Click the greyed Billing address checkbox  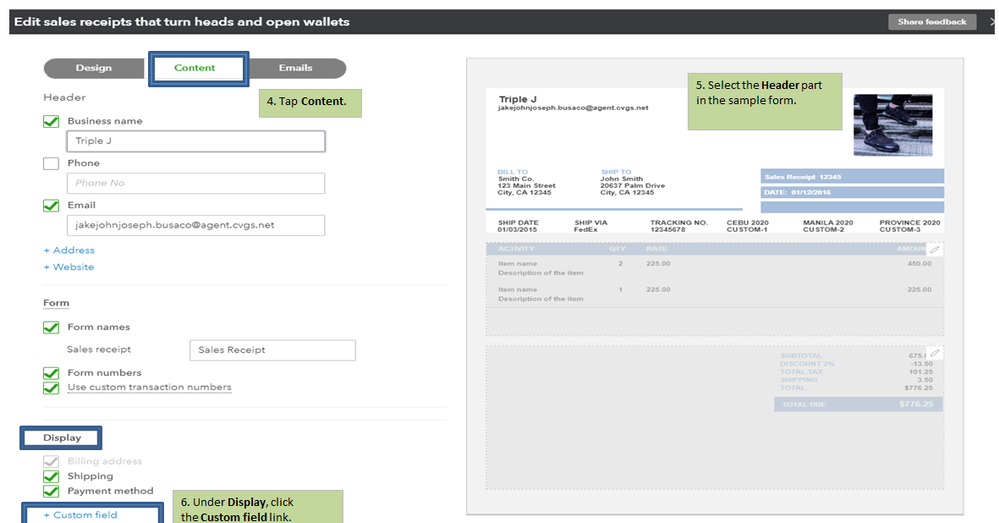tap(51, 461)
